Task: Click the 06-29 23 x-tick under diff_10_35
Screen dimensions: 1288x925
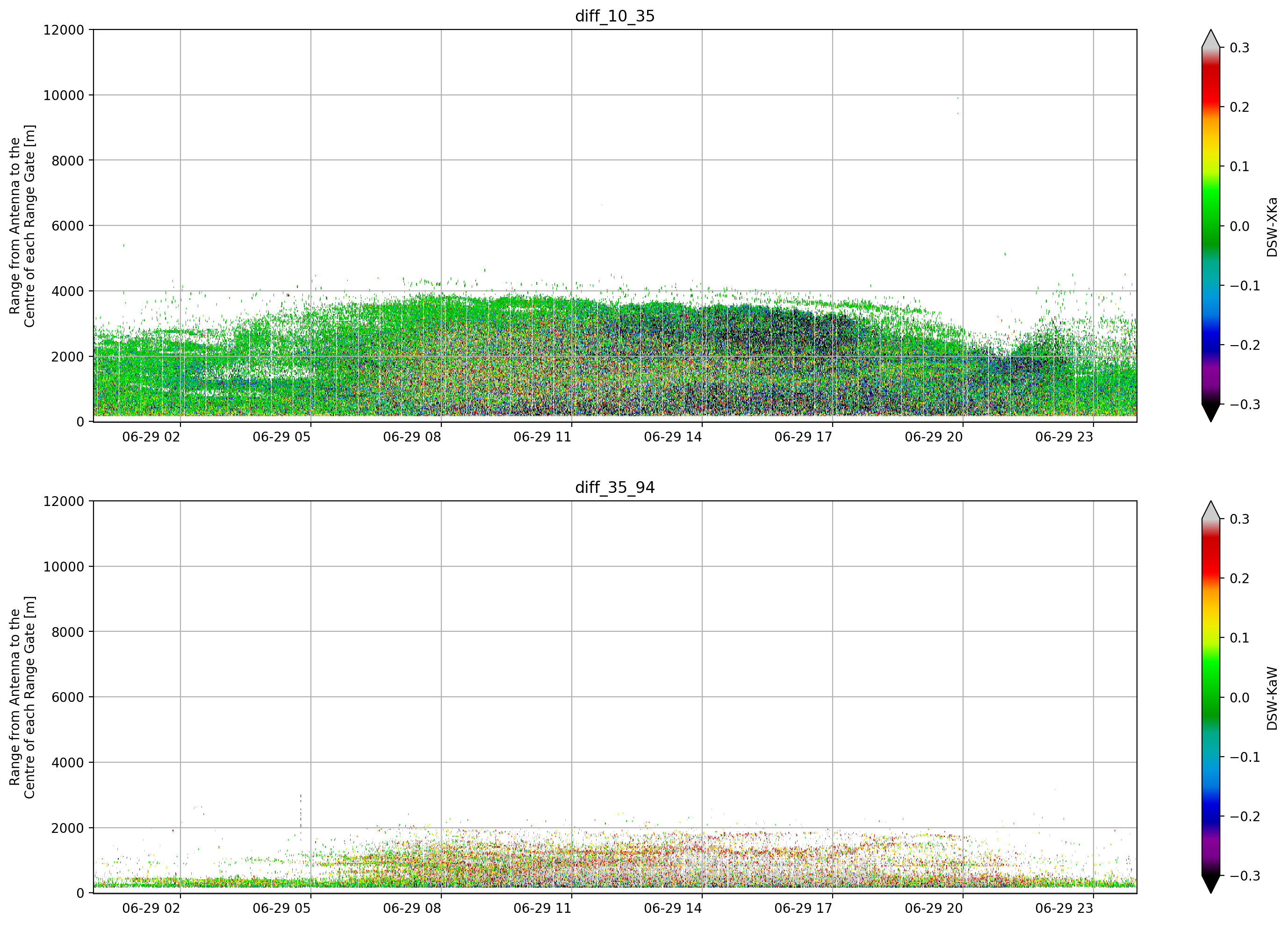Action: pos(1064,437)
